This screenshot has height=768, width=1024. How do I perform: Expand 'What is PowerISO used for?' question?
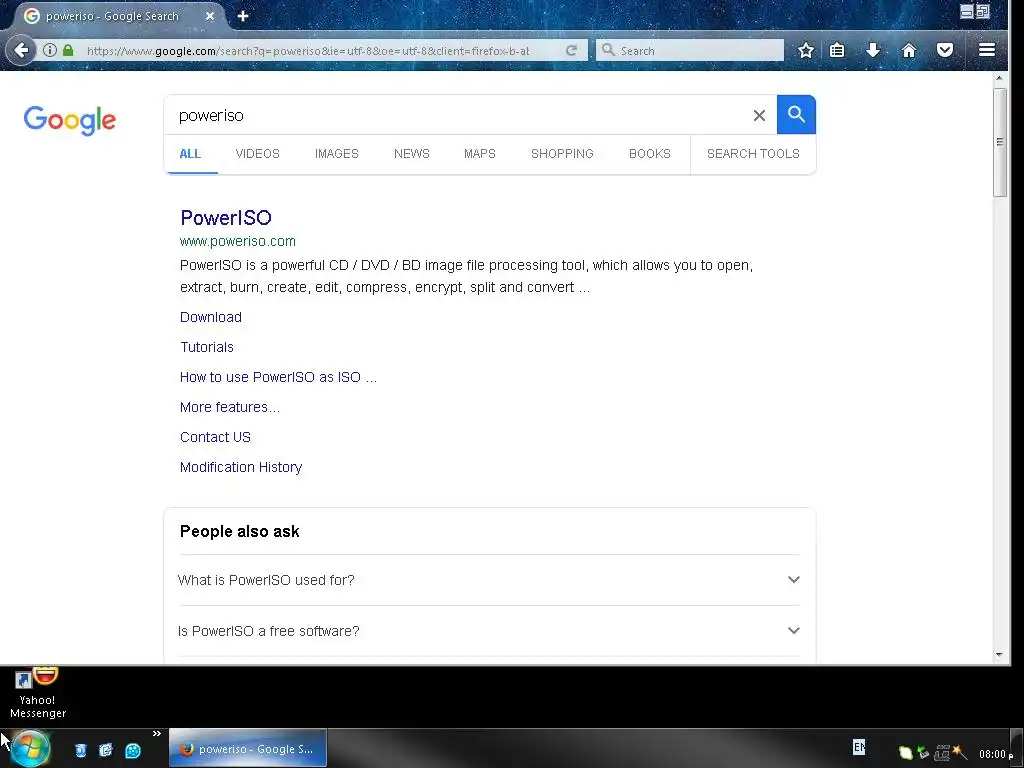(x=489, y=580)
